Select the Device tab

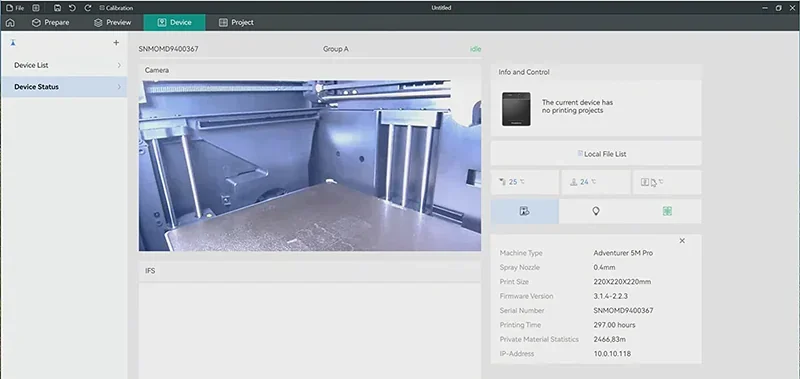coord(174,22)
